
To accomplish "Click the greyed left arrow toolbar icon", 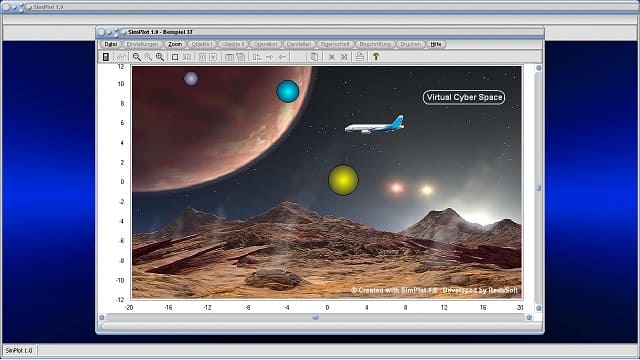I will tap(282, 57).
